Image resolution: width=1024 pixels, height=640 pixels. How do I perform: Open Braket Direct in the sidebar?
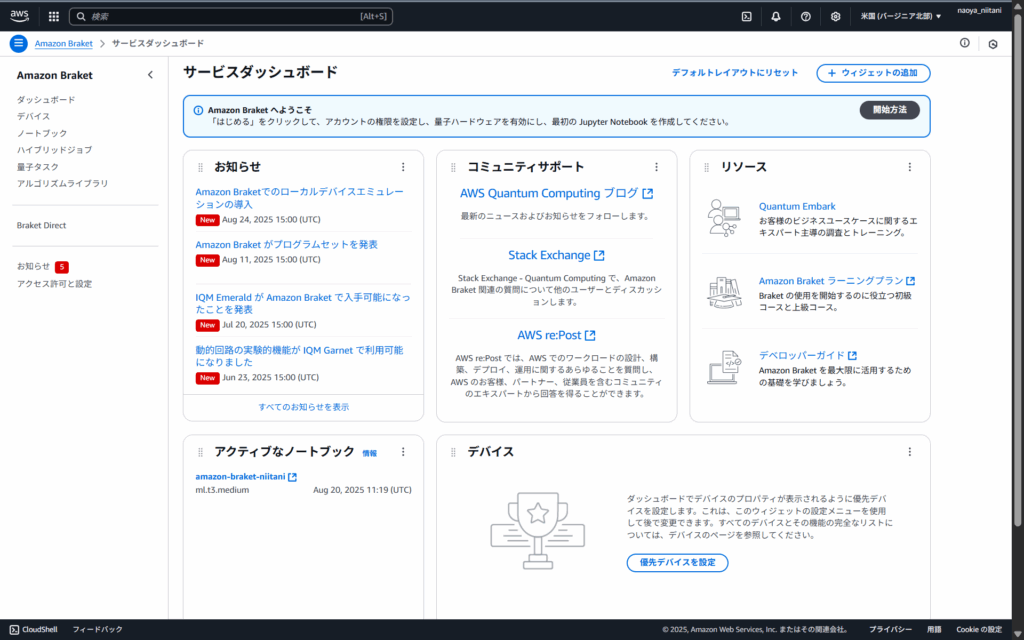pyautogui.click(x=42, y=225)
